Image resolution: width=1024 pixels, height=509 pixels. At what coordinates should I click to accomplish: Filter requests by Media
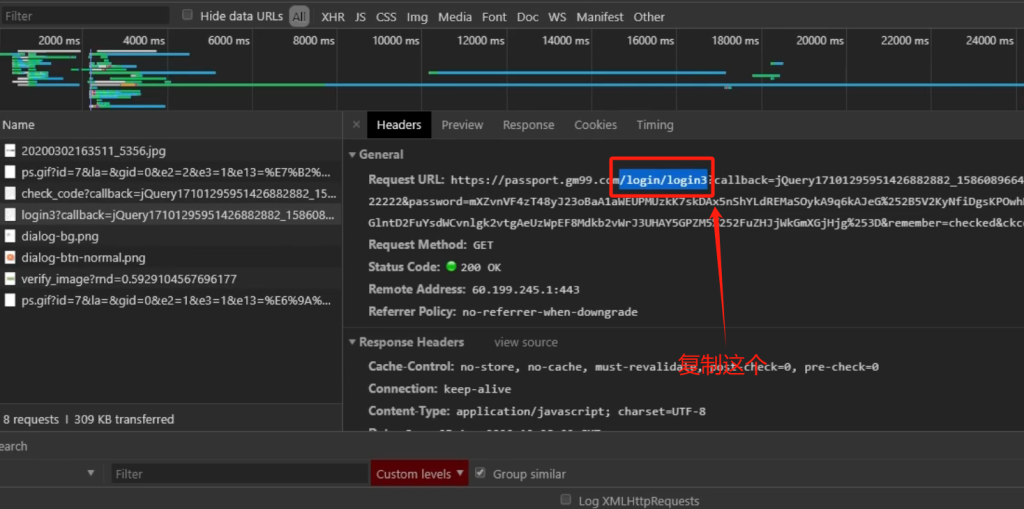(455, 17)
